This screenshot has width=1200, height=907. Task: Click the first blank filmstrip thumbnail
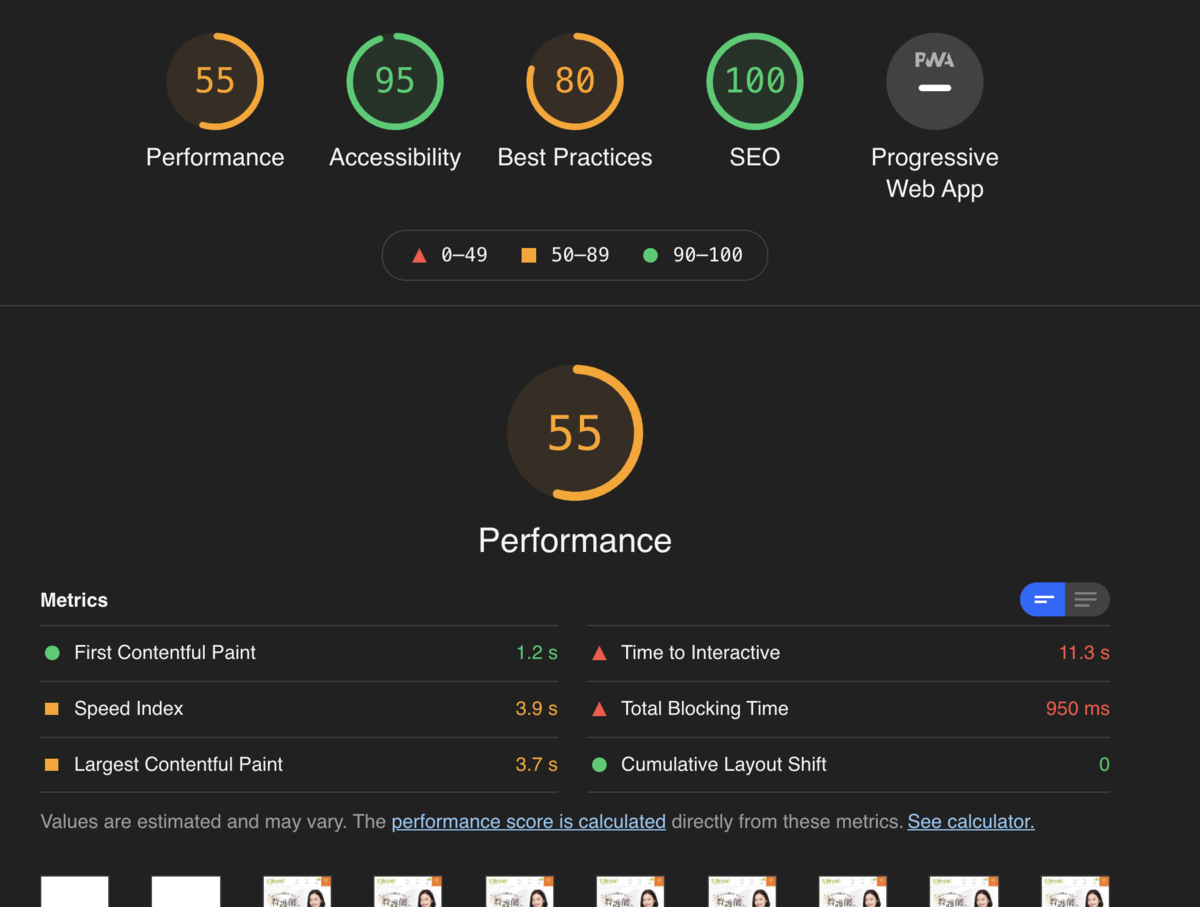(75, 892)
